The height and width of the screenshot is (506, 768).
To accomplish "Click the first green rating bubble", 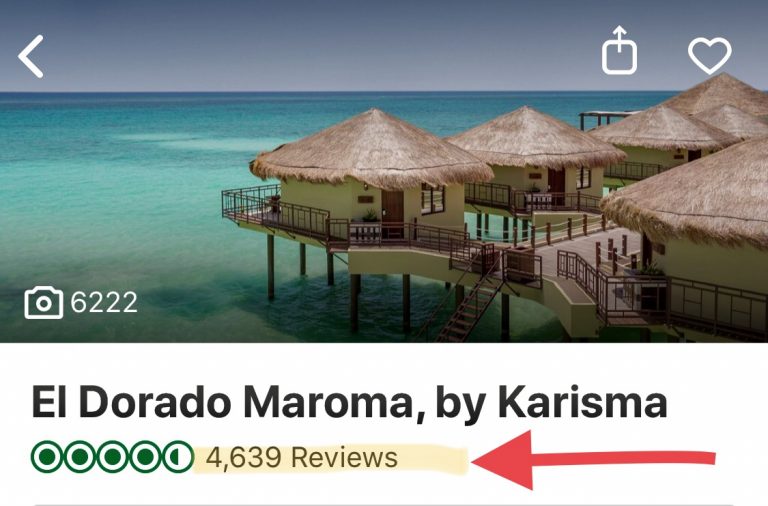I will tap(47, 457).
